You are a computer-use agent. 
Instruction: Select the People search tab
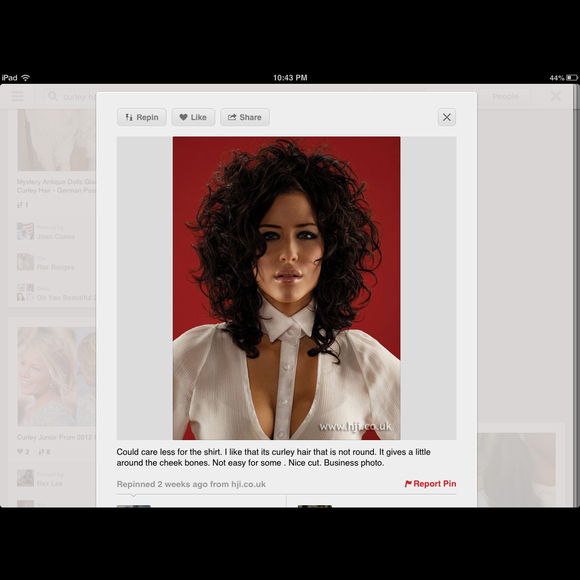(505, 96)
